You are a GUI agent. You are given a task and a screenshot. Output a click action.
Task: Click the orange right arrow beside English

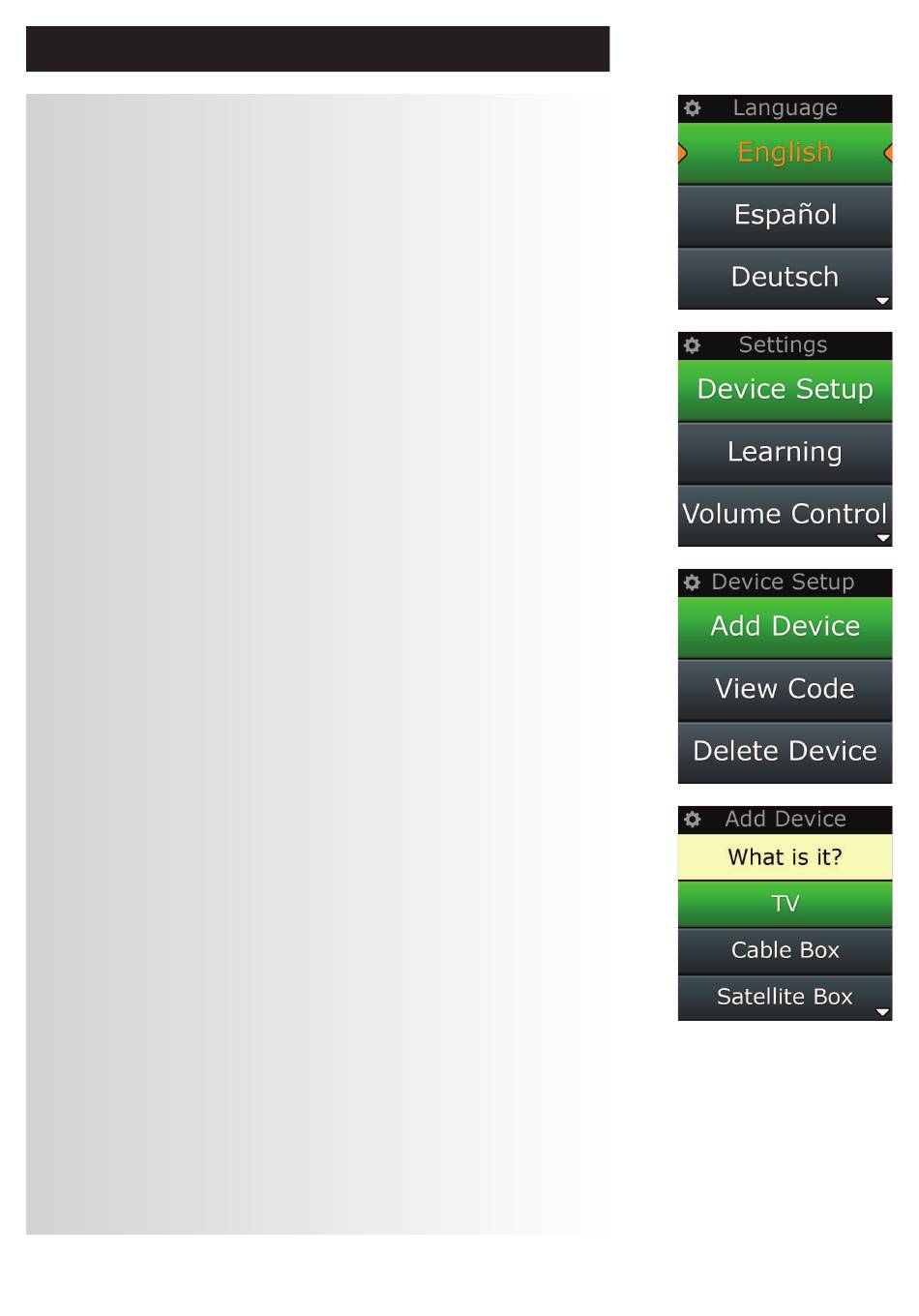(888, 153)
